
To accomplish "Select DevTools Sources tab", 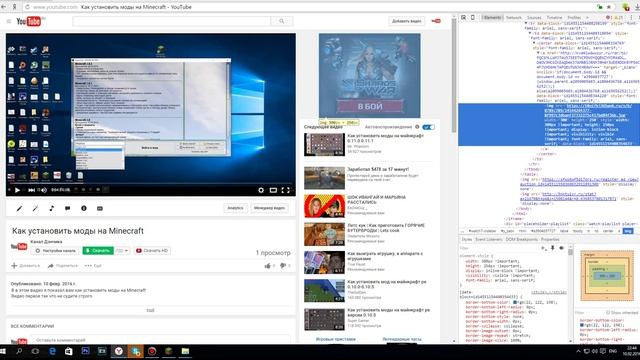I will pyautogui.click(x=534, y=18).
